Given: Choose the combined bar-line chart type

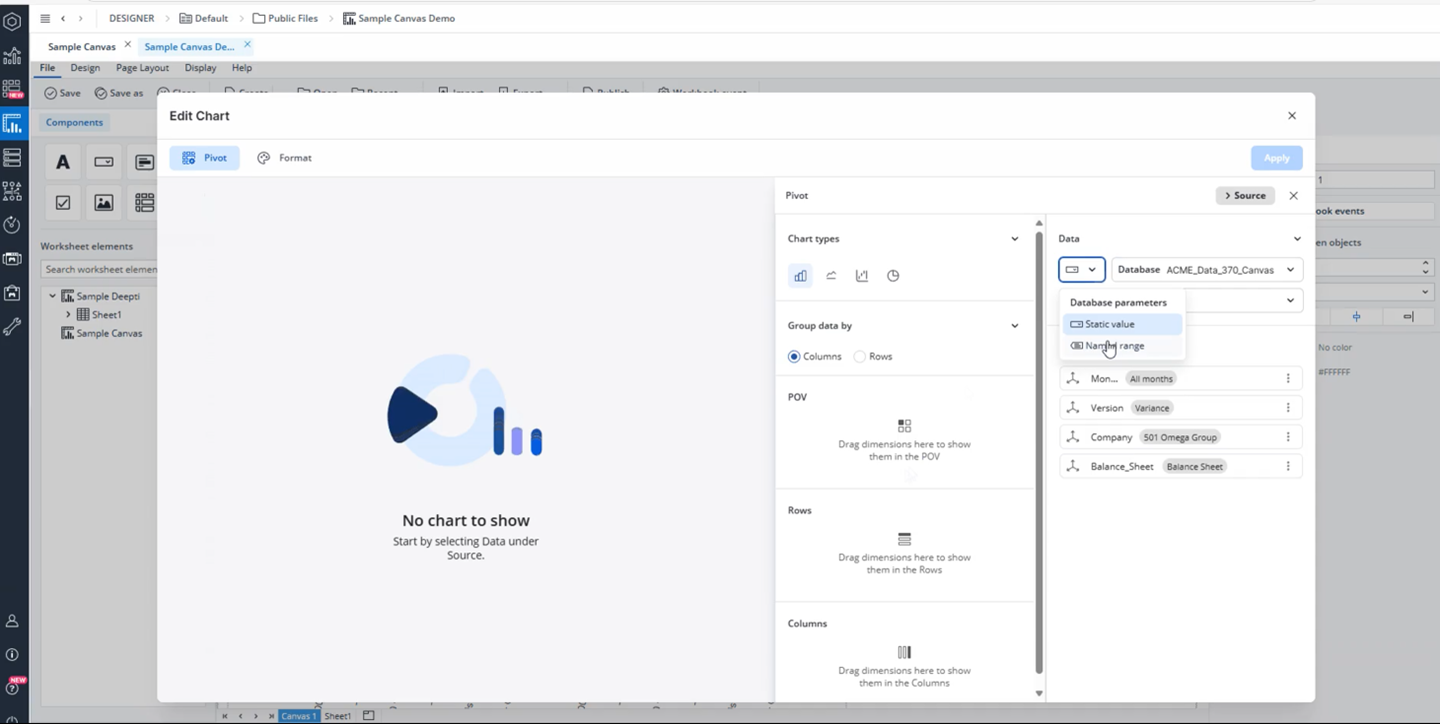Looking at the screenshot, I should tap(862, 276).
